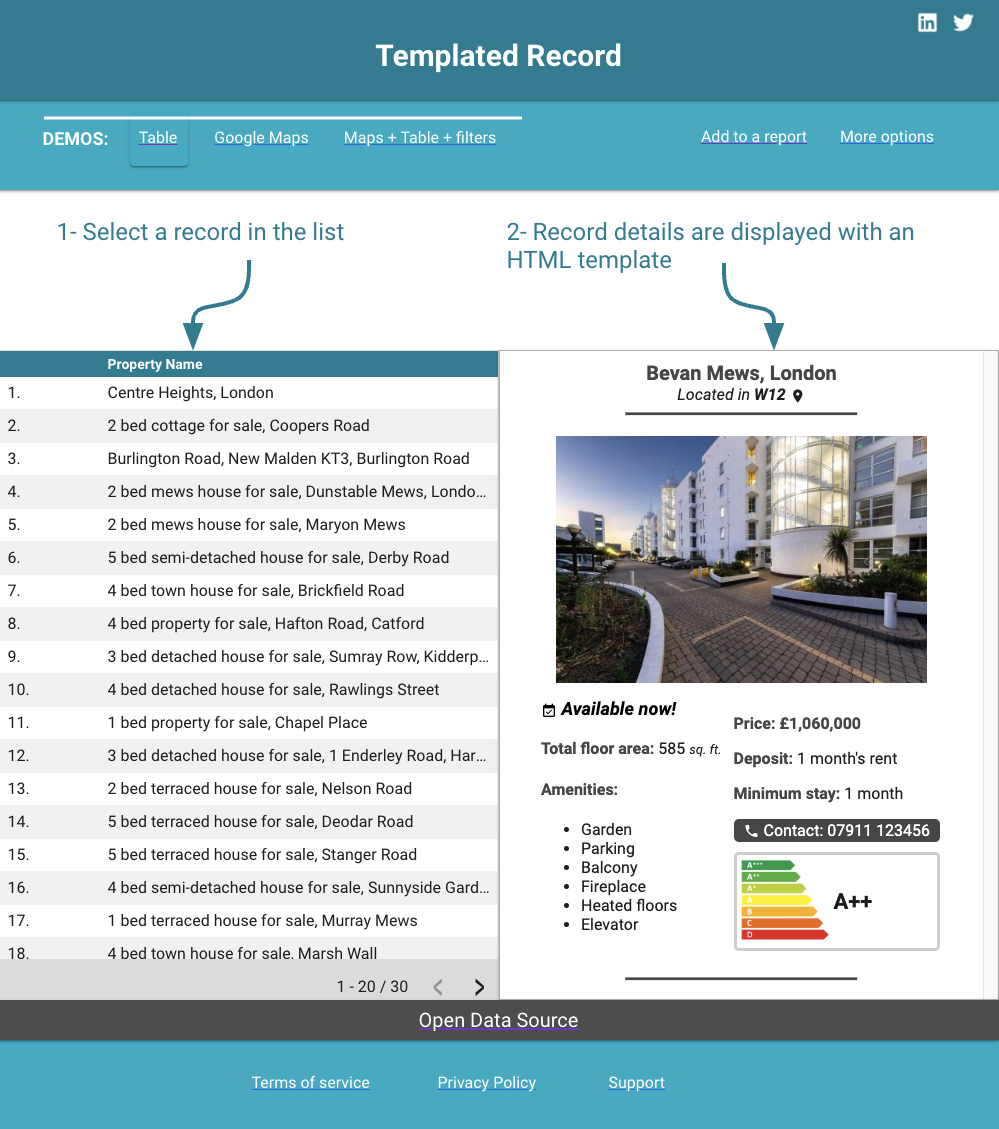The height and width of the screenshot is (1129, 999).
Task: Select 3 bed detached house, 1 Enderley Road
Action: [x=249, y=756]
